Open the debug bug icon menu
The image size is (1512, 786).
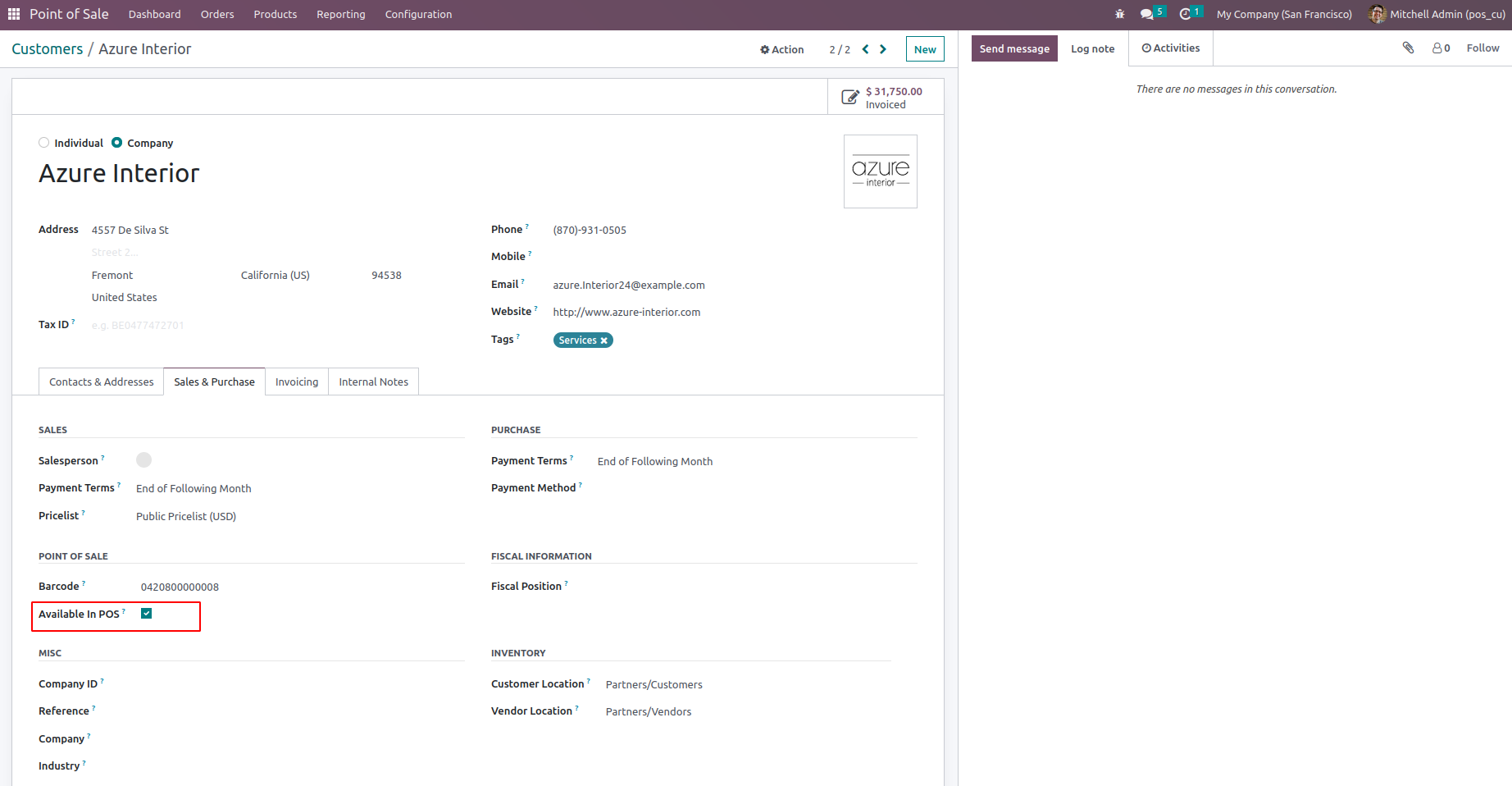coord(1120,14)
